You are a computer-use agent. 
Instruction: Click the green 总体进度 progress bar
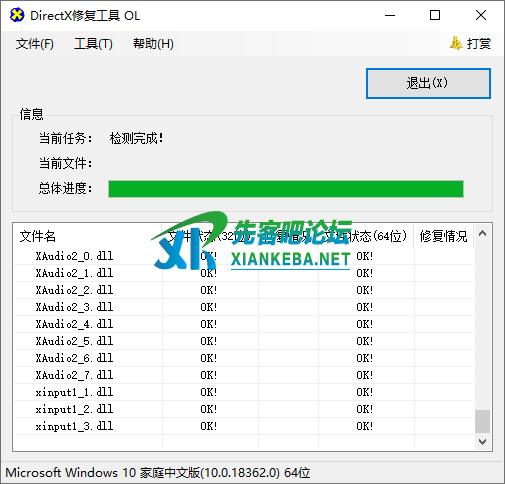(x=286, y=189)
